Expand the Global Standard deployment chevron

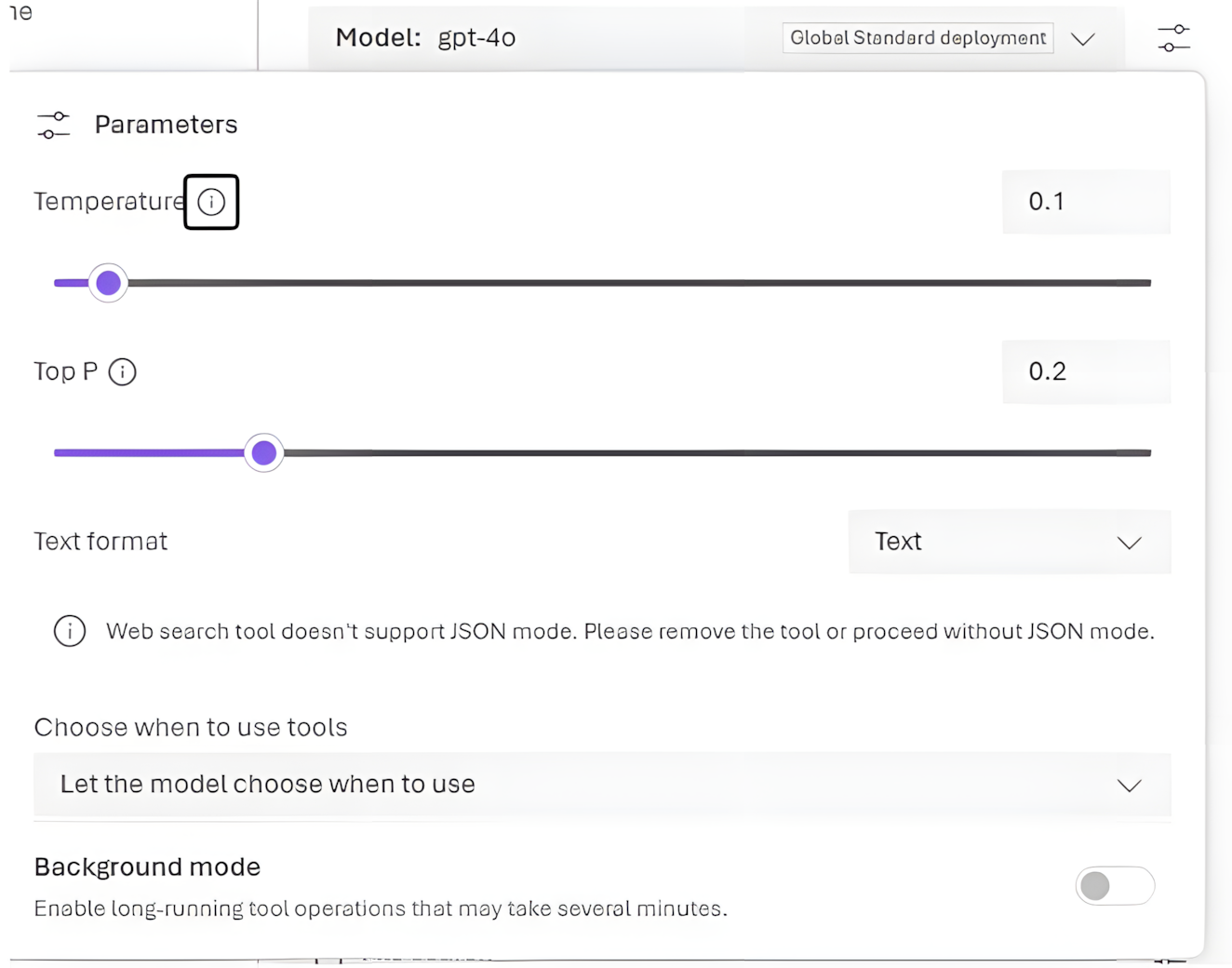coord(1083,39)
